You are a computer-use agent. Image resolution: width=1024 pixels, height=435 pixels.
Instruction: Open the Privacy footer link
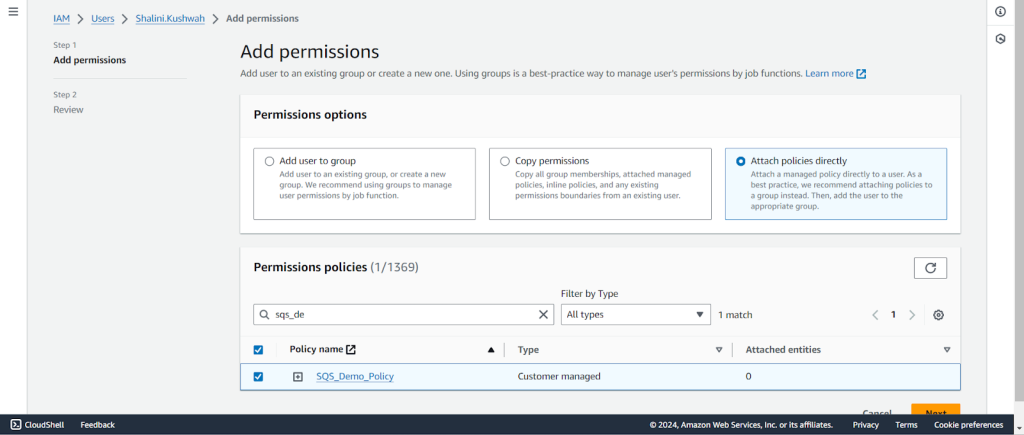[x=865, y=425]
